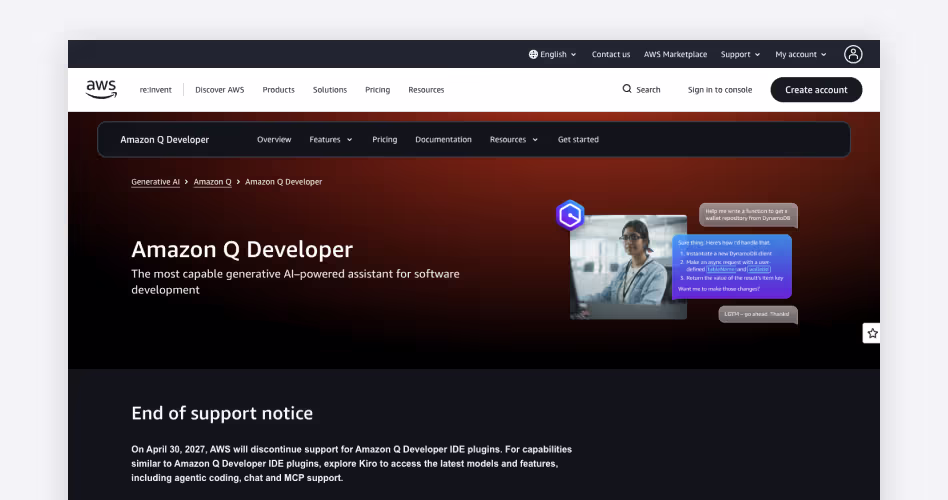
Task: Open the Solutions menu
Action: coord(330,89)
